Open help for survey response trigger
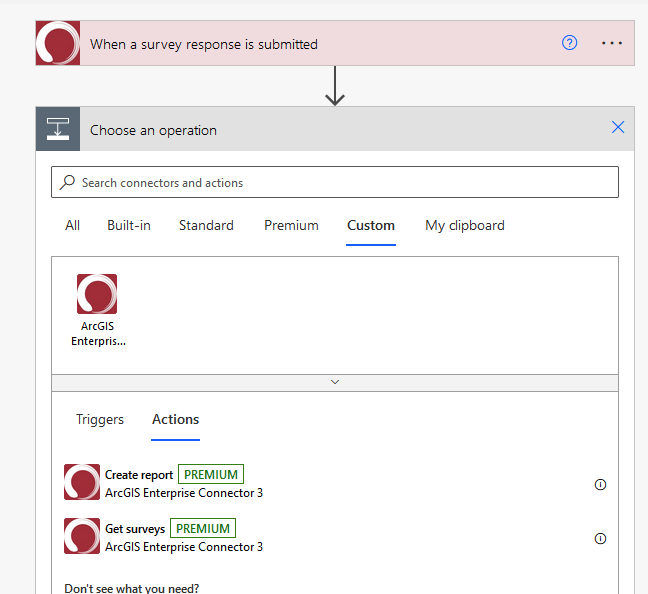The height and width of the screenshot is (594, 648). pos(569,43)
